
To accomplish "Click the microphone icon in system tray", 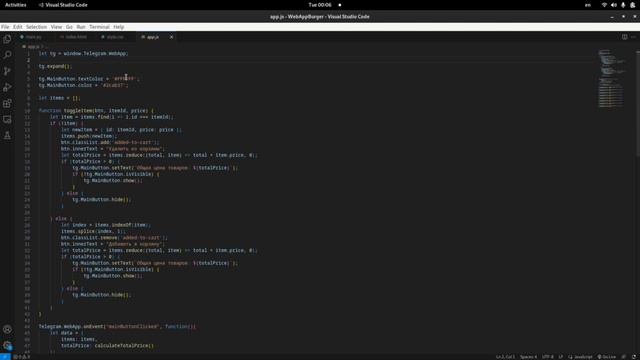I will click(623, 5).
